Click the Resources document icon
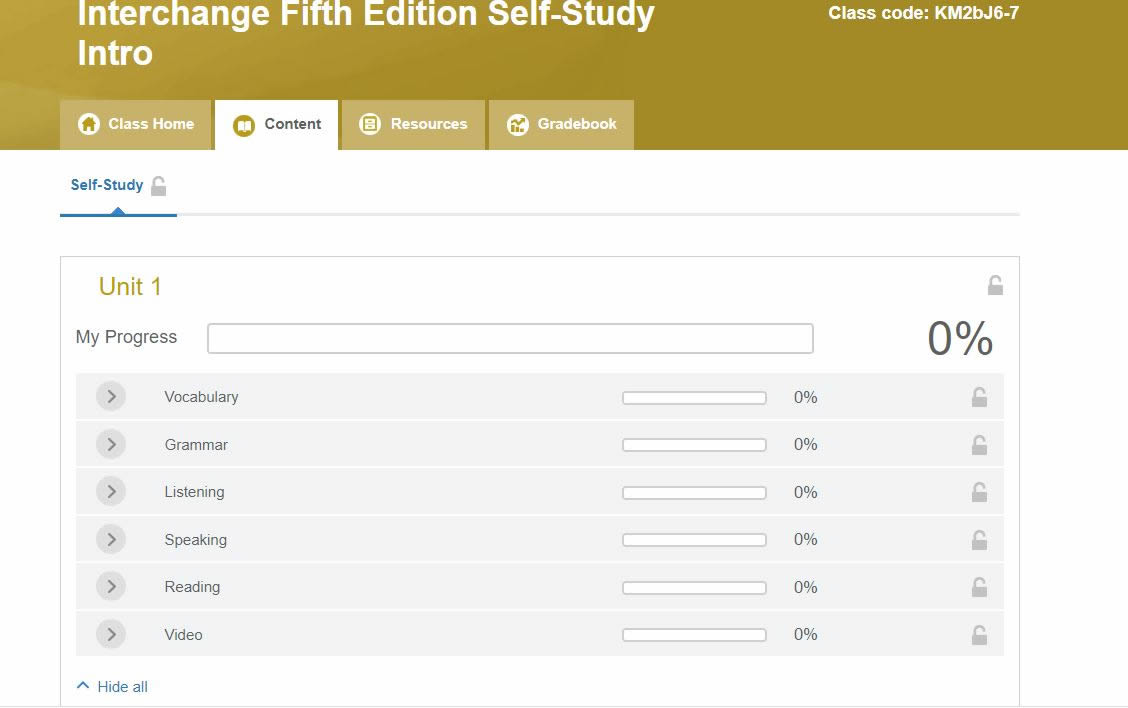The image size is (1128, 708). [x=370, y=124]
